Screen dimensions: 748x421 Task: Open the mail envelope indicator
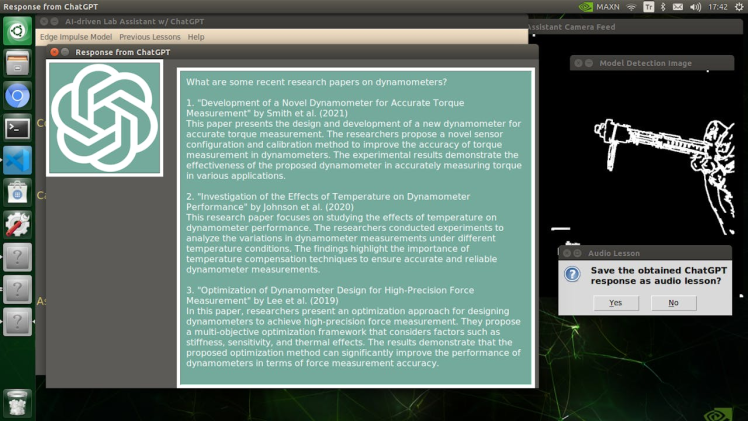(678, 7)
